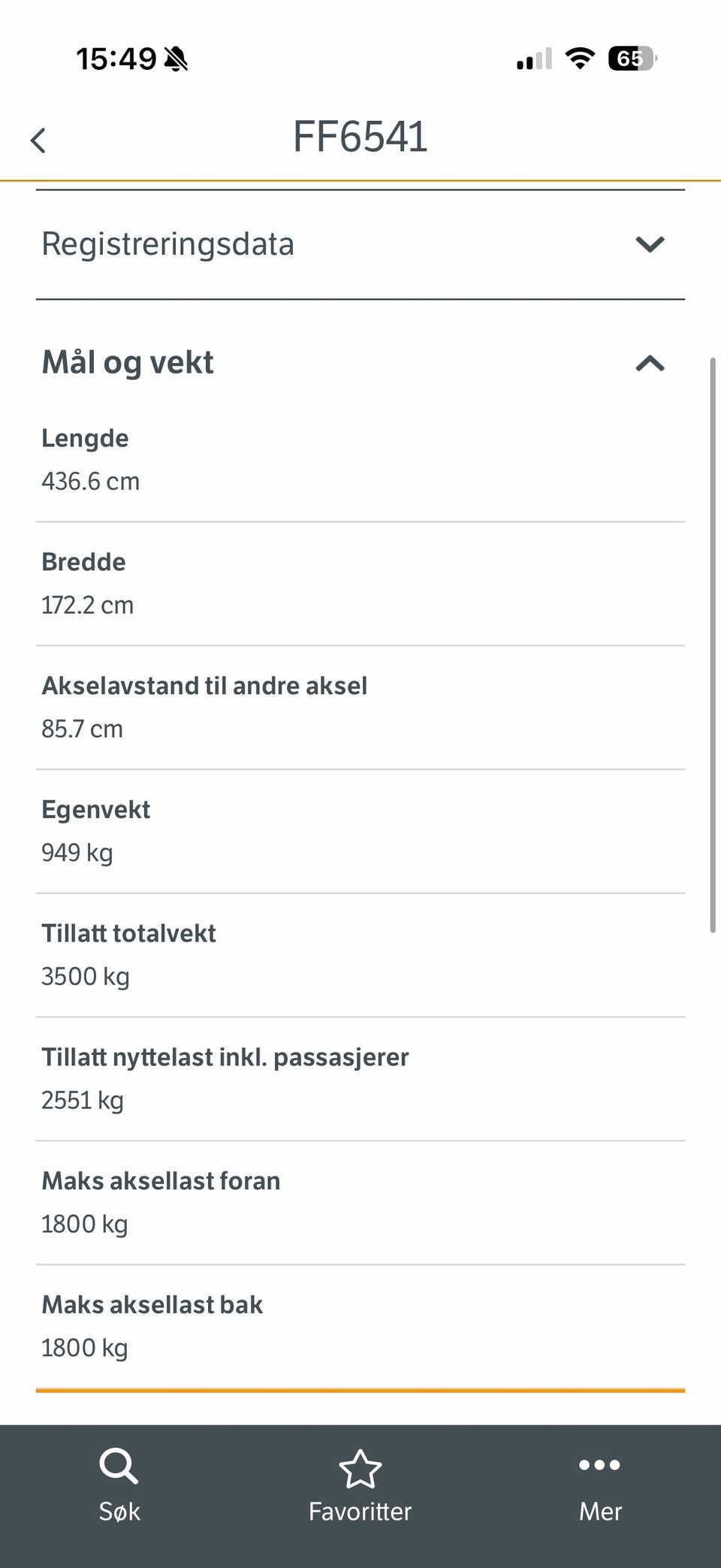Switch to the Favoritter tab label
The image size is (721, 1568).
pos(360,1512)
